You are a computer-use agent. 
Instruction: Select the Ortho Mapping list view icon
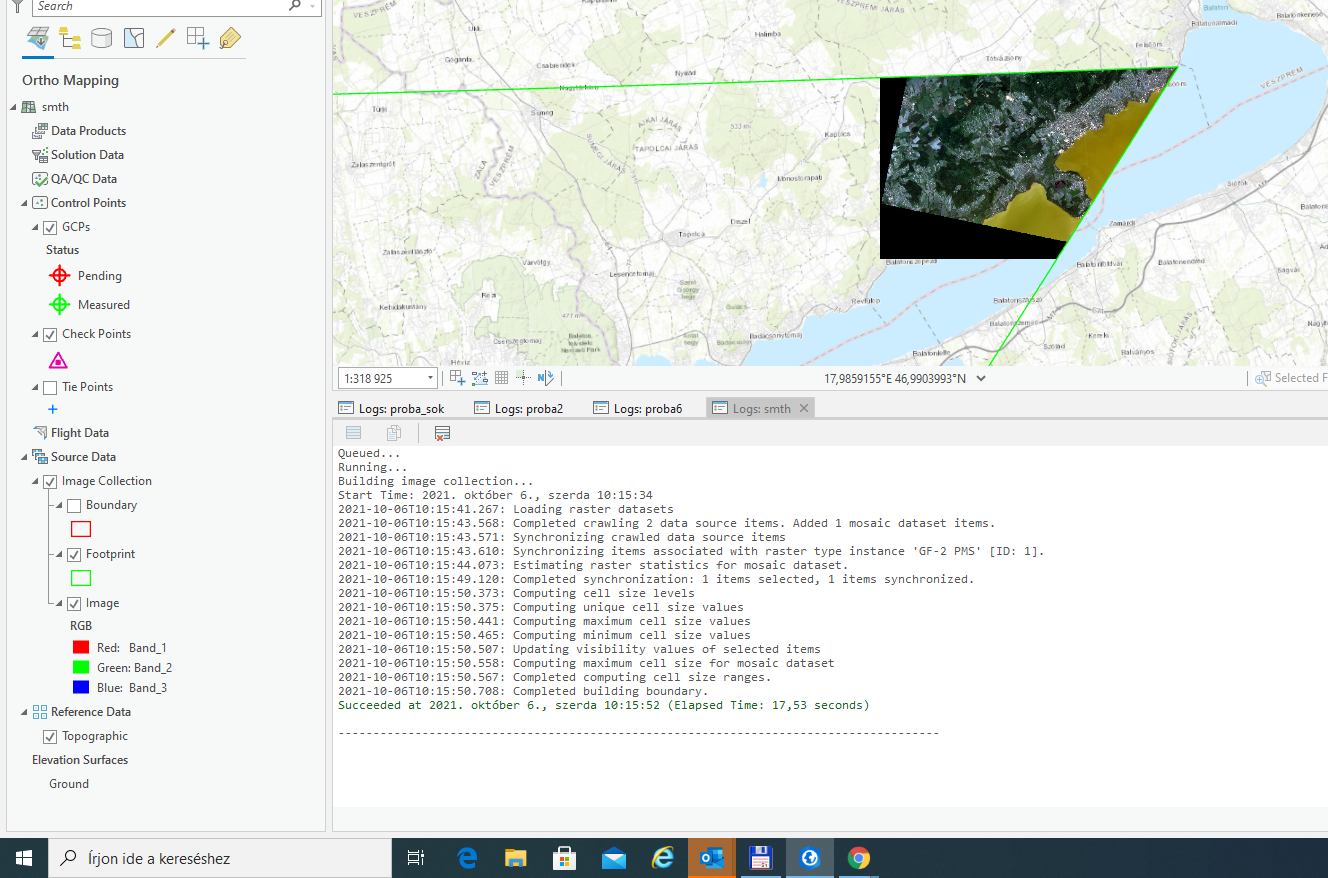38,39
